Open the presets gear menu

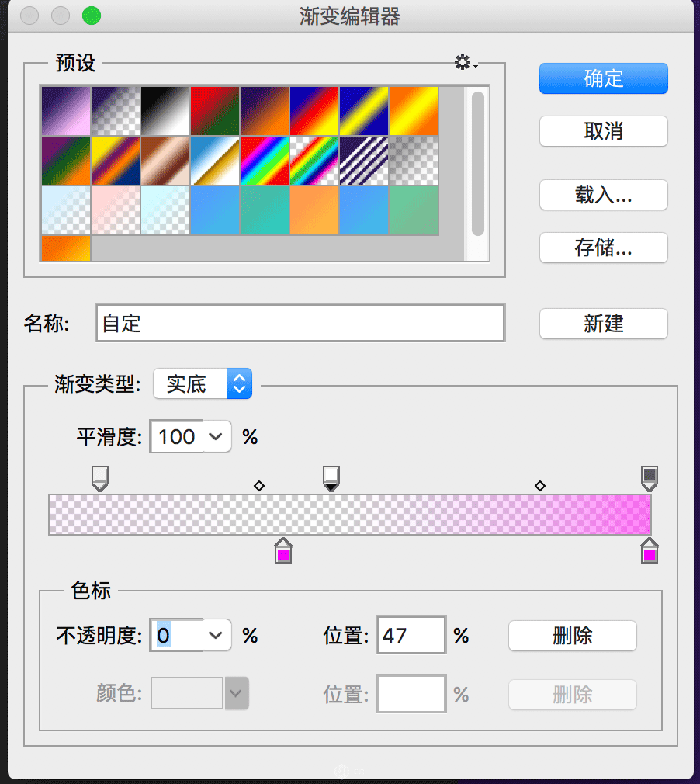click(466, 62)
